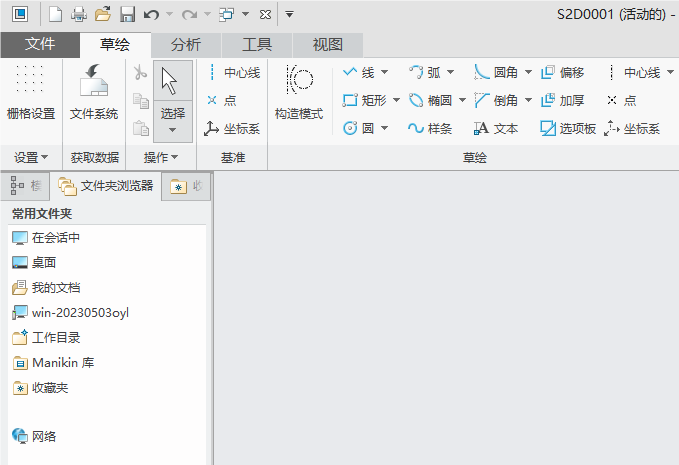Open the 选项板 palette tool
The width and height of the screenshot is (679, 465).
[x=568, y=129]
